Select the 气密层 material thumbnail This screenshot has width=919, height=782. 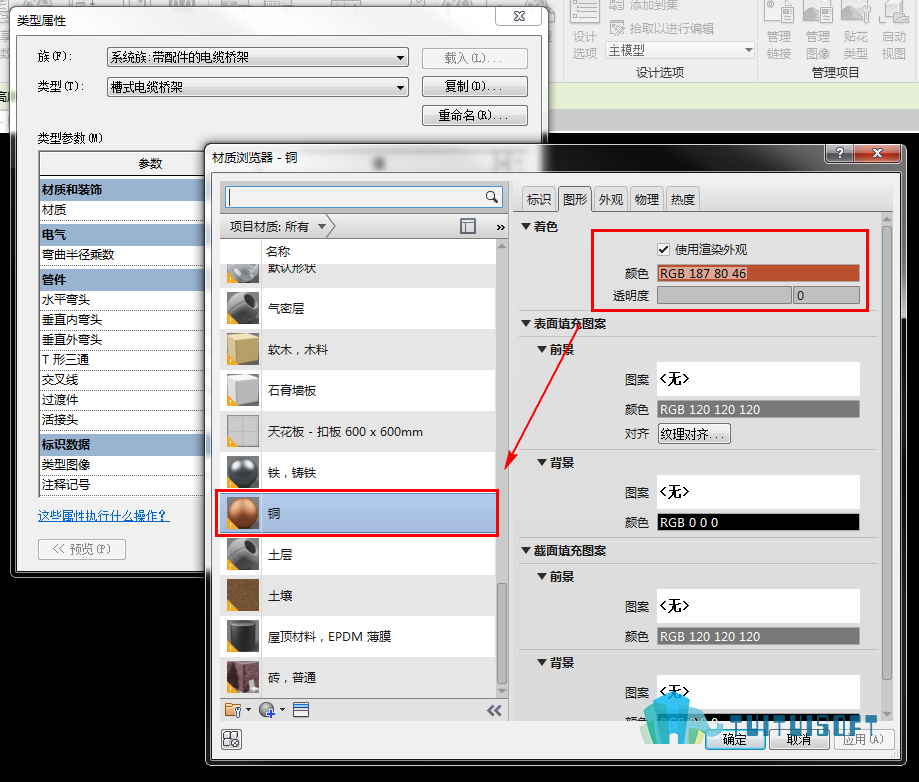[243, 308]
